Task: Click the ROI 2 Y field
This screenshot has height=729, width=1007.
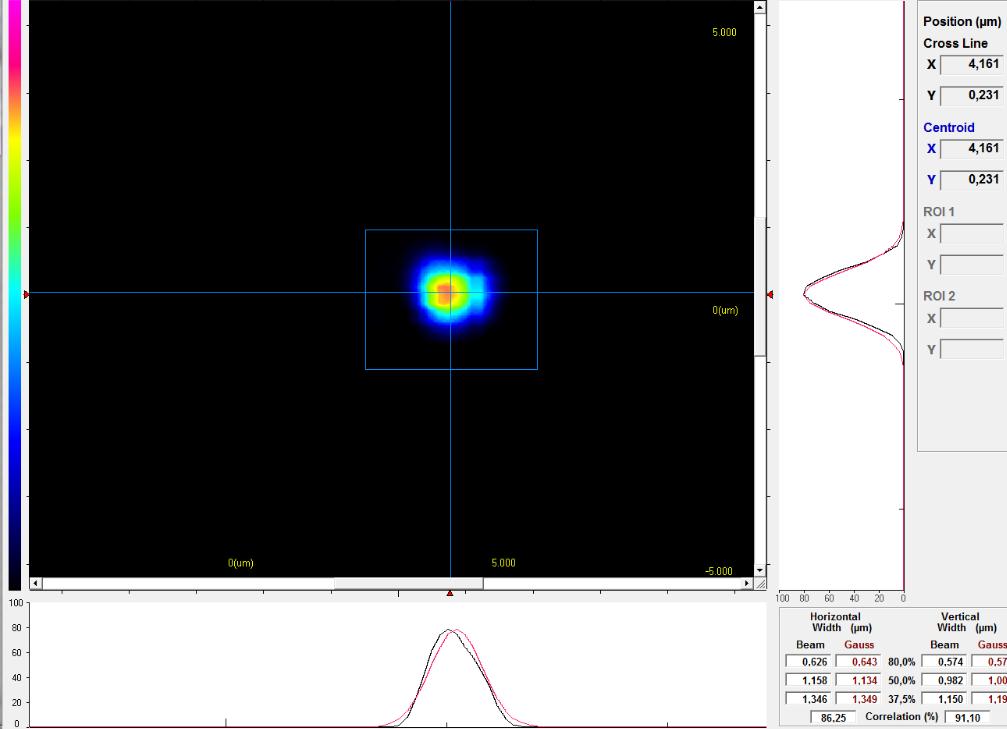Action: pos(972,349)
